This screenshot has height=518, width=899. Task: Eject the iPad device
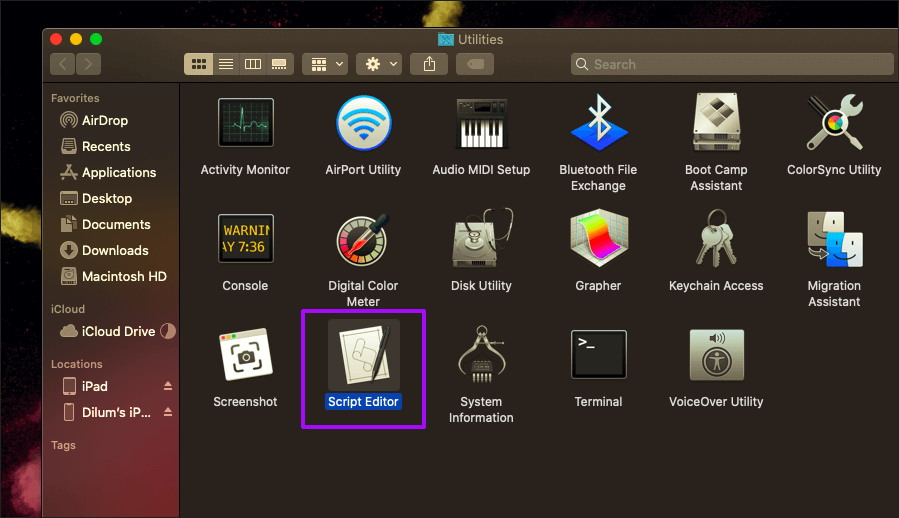click(x=168, y=386)
